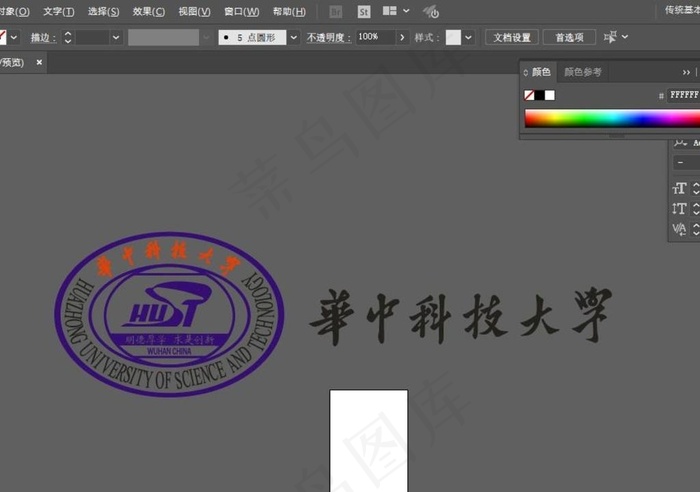The image size is (700, 492).
Task: Click the variable width profile box
Action: pyautogui.click(x=163, y=38)
